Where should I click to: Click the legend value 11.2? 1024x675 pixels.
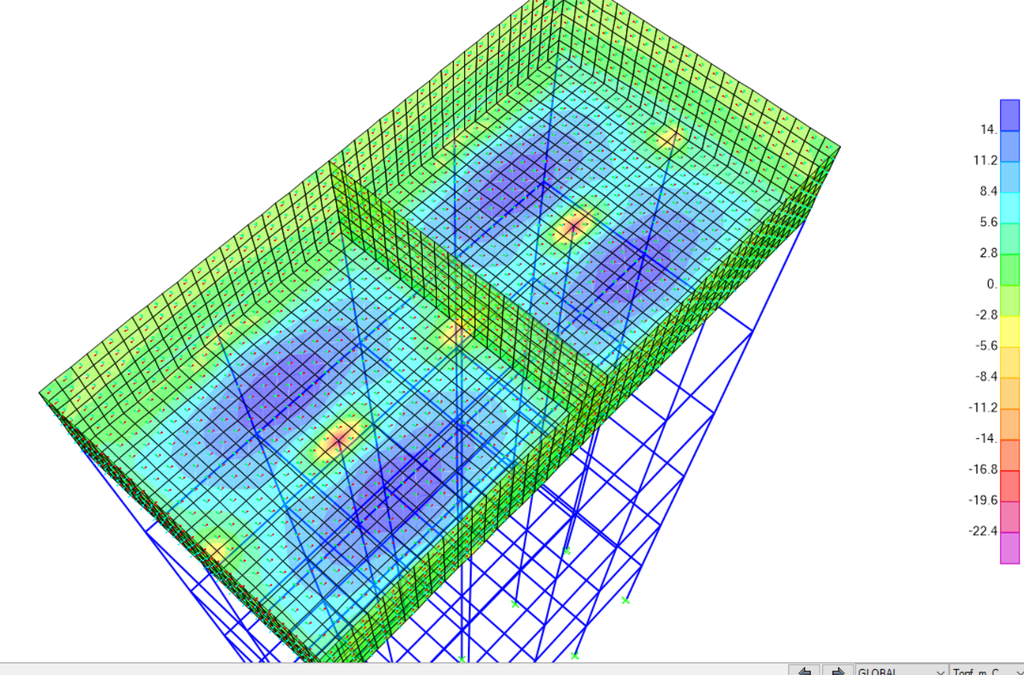[x=985, y=161]
